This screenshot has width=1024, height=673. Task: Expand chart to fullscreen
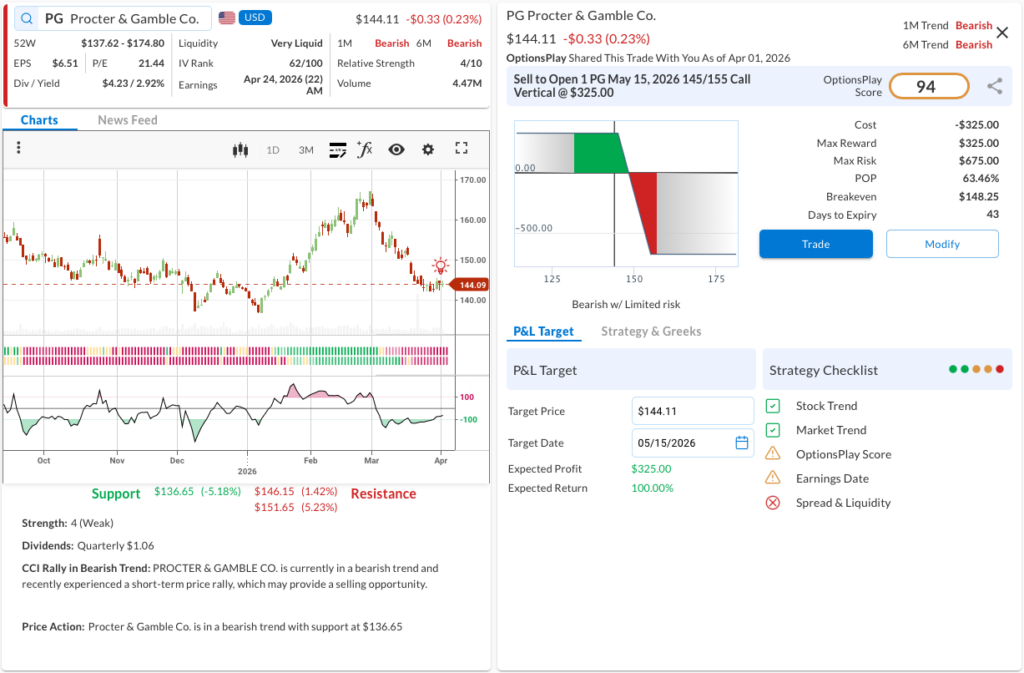point(461,149)
